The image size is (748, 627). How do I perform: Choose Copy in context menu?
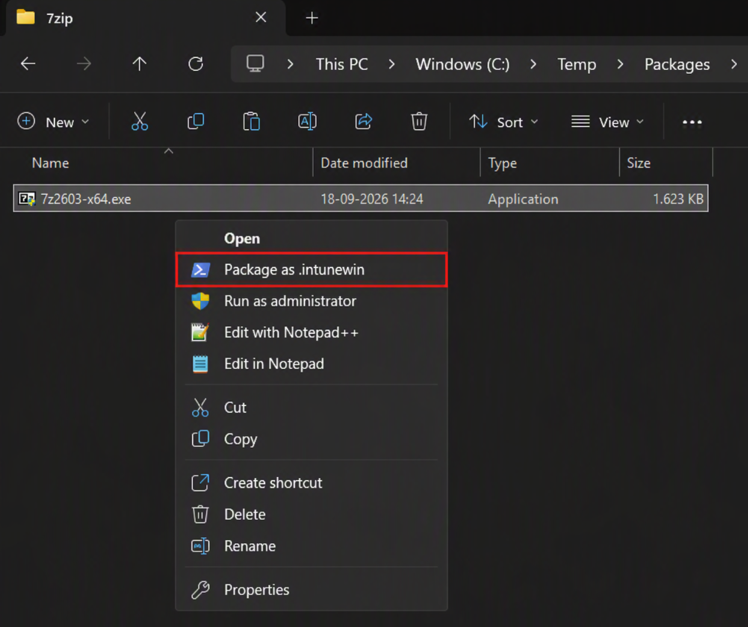(312, 439)
